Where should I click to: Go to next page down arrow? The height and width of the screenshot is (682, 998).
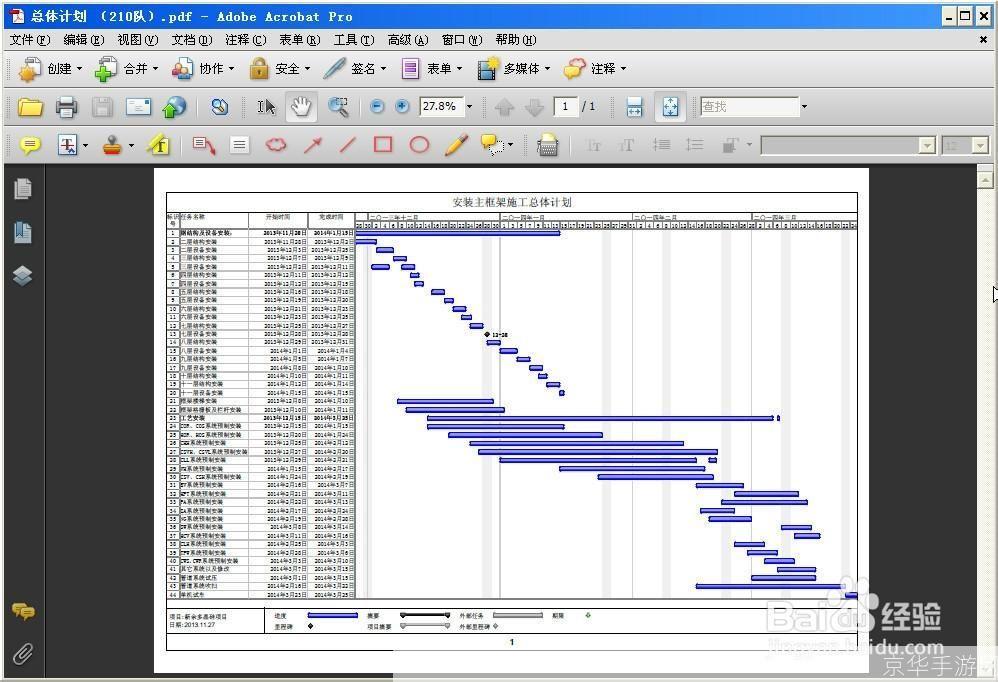535,107
